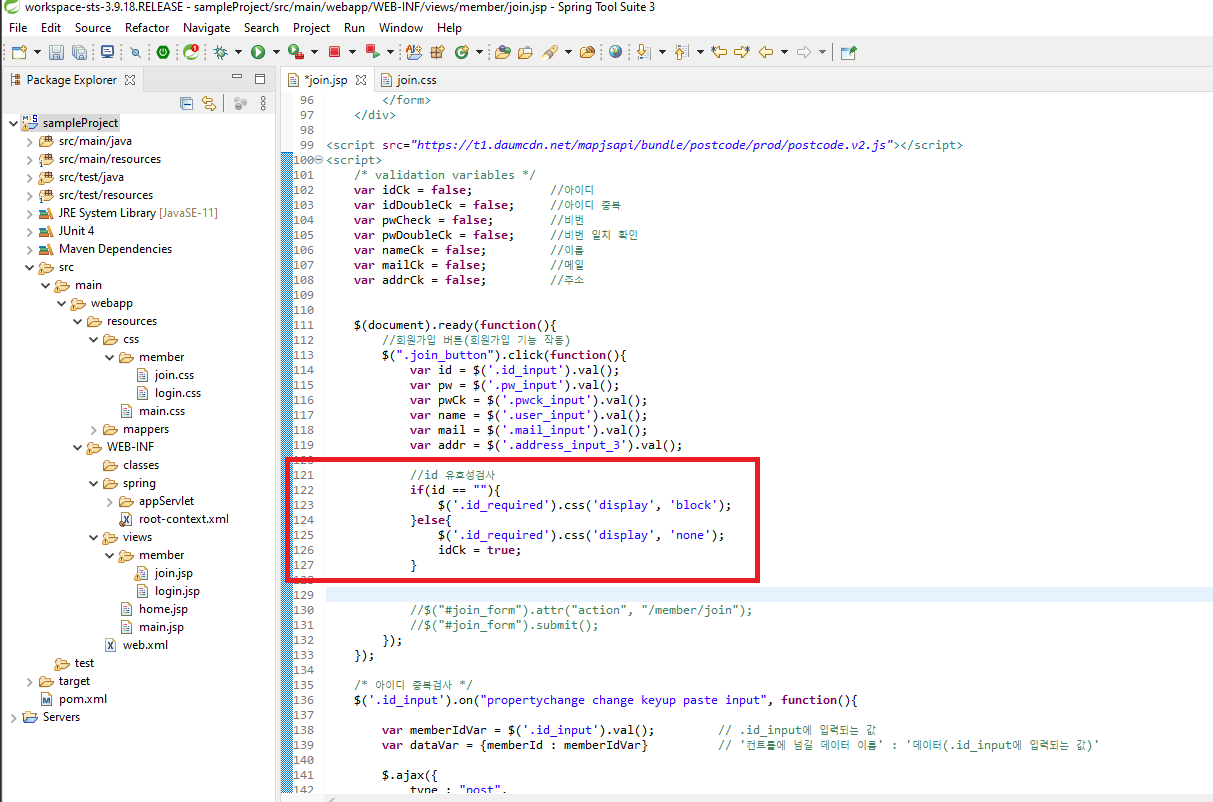The height and width of the screenshot is (802, 1213).
Task: Click the Boot Dashboard green power icon
Action: [162, 52]
